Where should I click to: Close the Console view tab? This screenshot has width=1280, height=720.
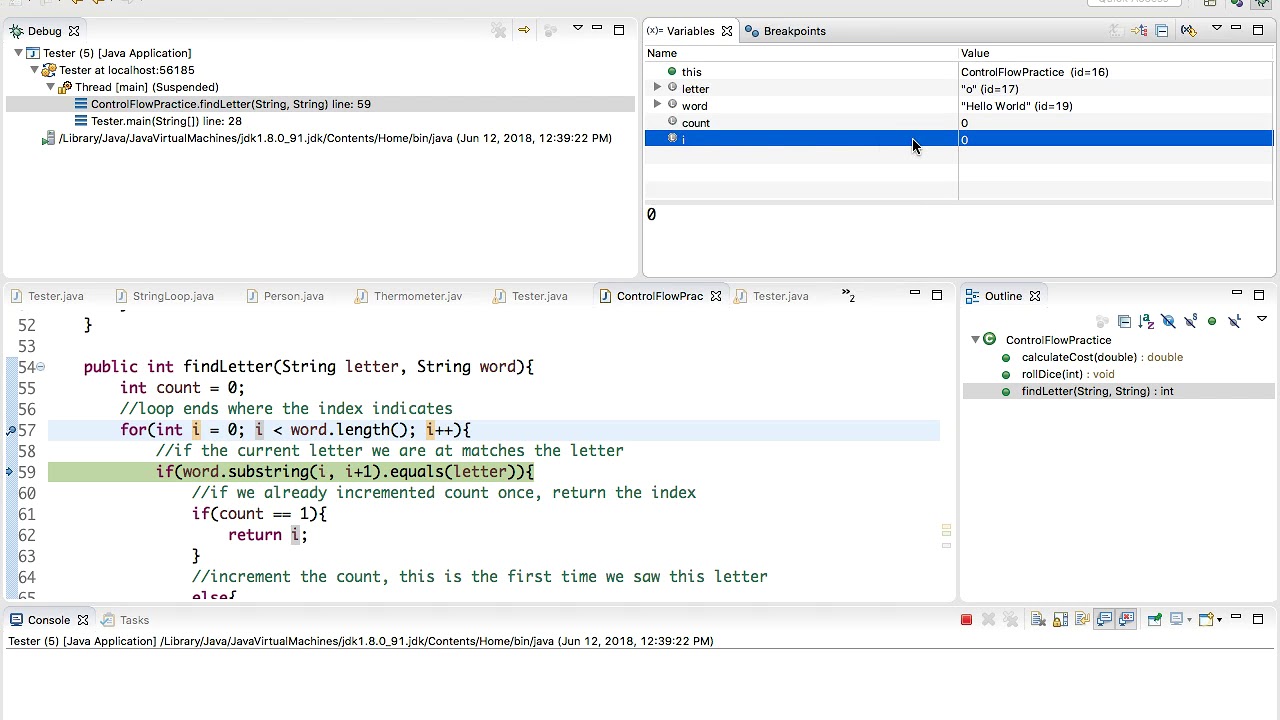coord(83,620)
